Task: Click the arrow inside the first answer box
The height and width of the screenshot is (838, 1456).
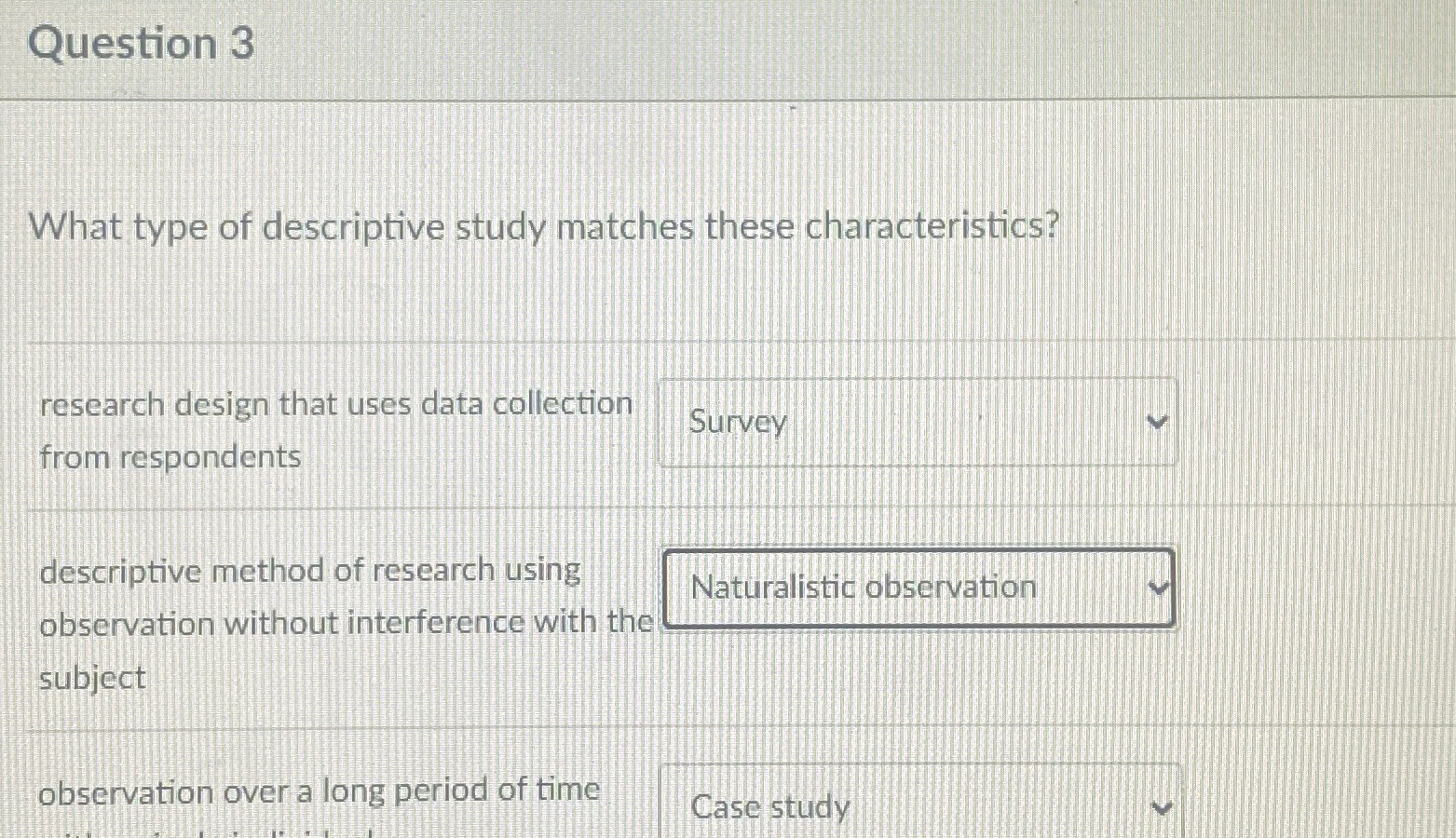Action: click(x=1157, y=422)
